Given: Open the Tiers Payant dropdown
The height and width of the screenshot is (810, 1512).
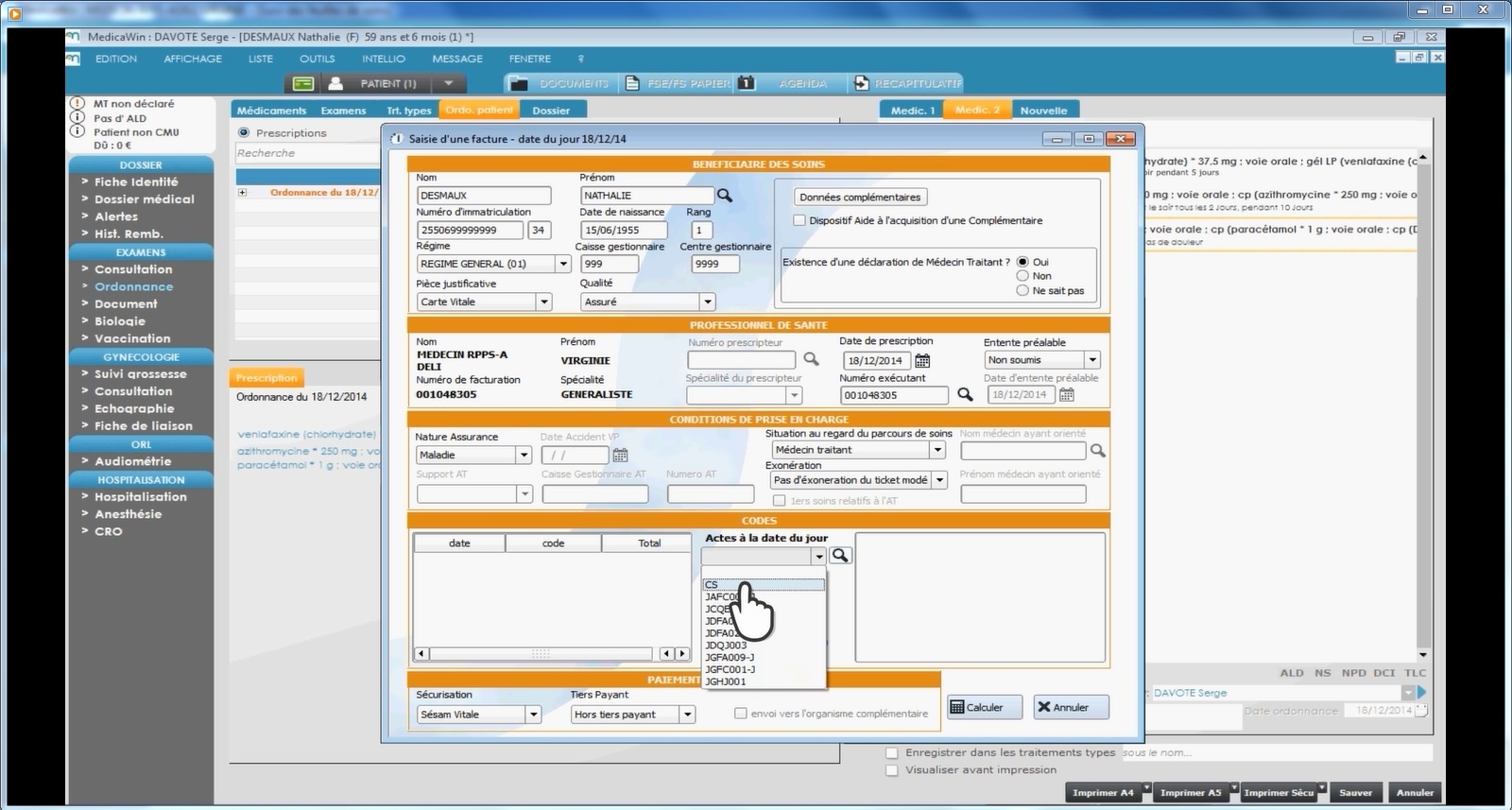Looking at the screenshot, I should 688,715.
